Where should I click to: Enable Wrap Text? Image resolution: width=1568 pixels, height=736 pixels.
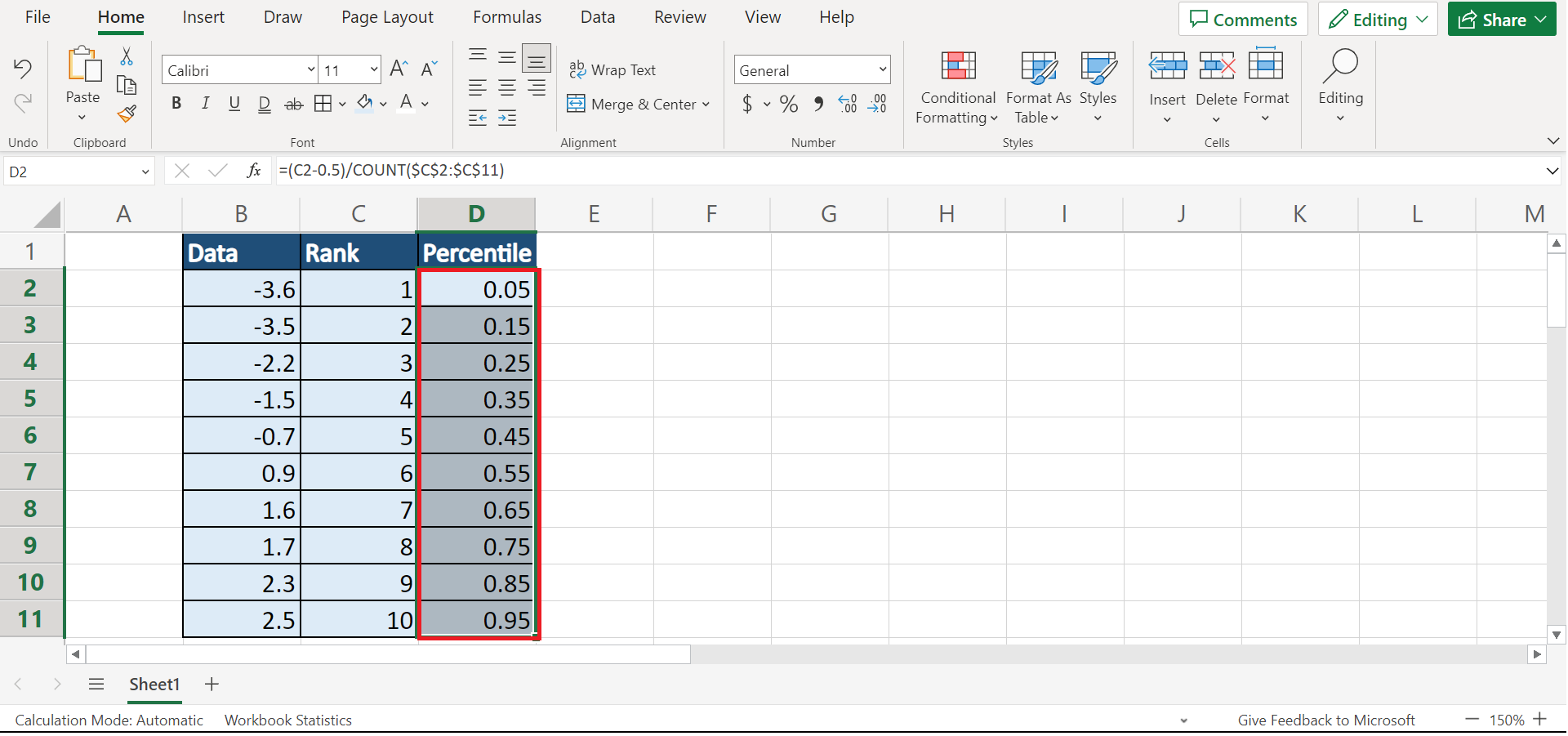[x=613, y=69]
